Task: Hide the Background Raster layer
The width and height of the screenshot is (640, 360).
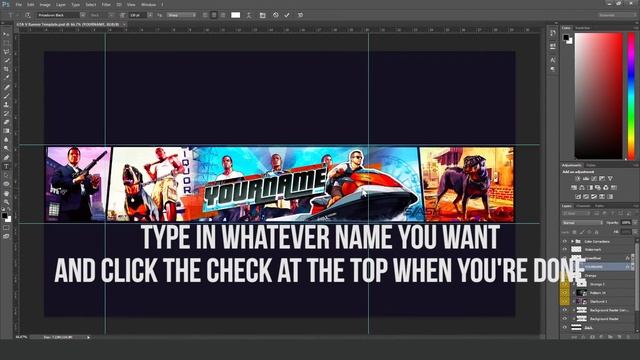Action: pos(565,319)
